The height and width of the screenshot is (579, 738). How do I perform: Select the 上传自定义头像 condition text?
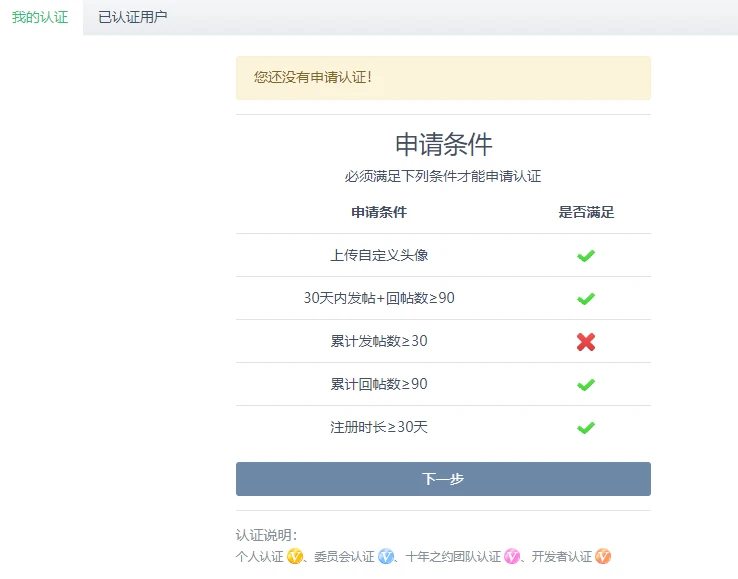pyautogui.click(x=379, y=255)
